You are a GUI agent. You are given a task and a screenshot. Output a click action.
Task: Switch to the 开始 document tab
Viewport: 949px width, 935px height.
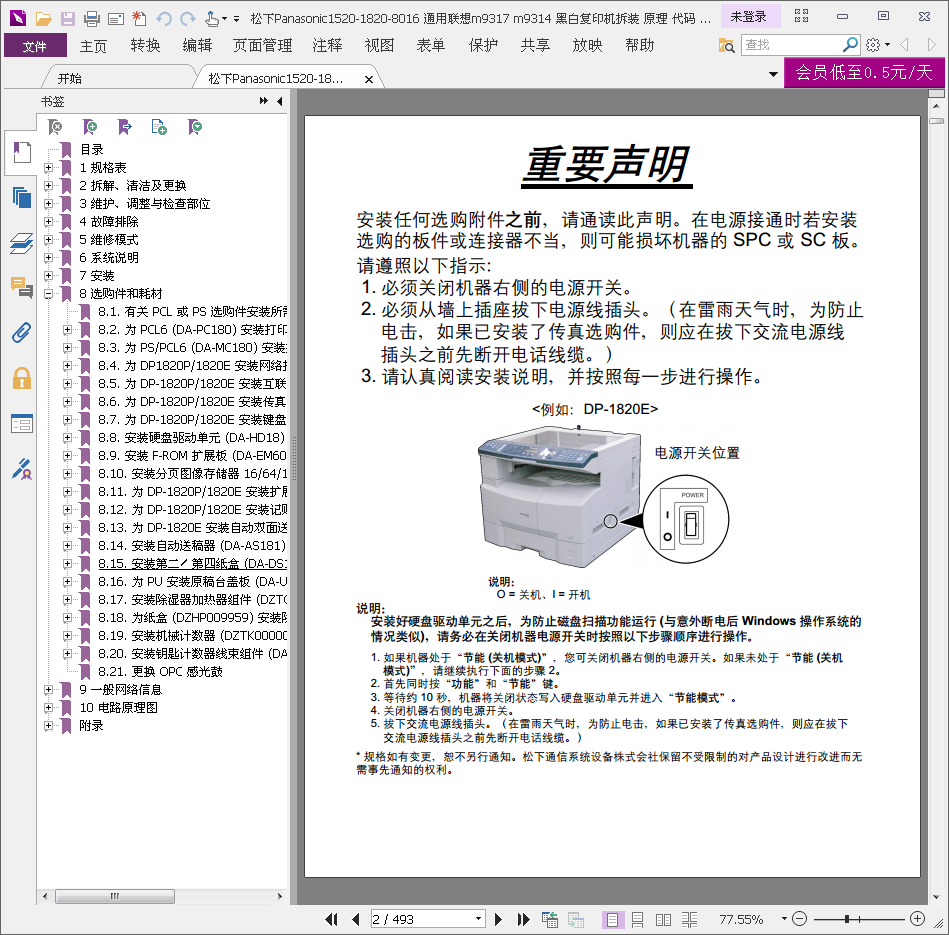(70, 79)
